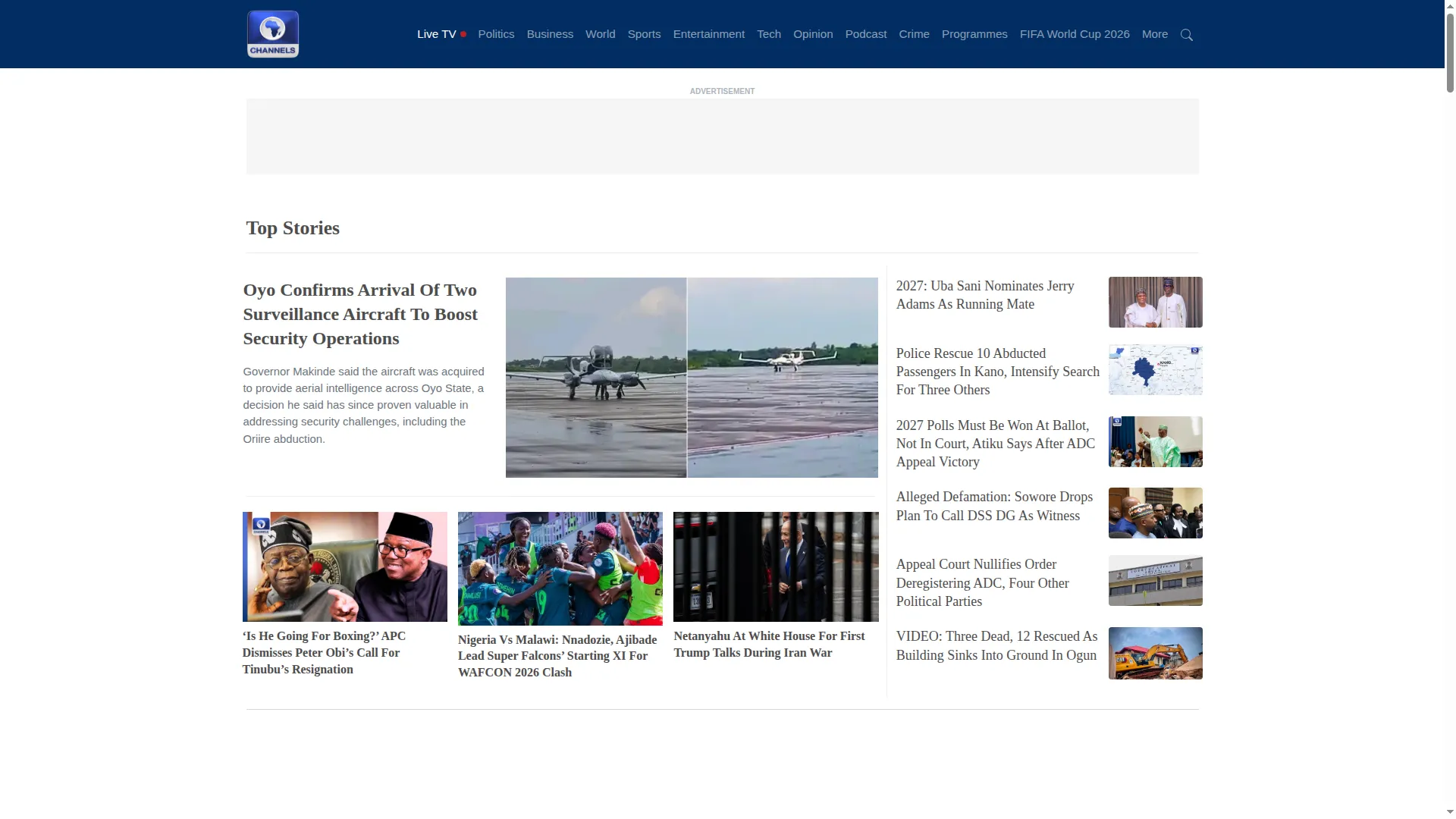Go to the Crime section

(x=914, y=34)
